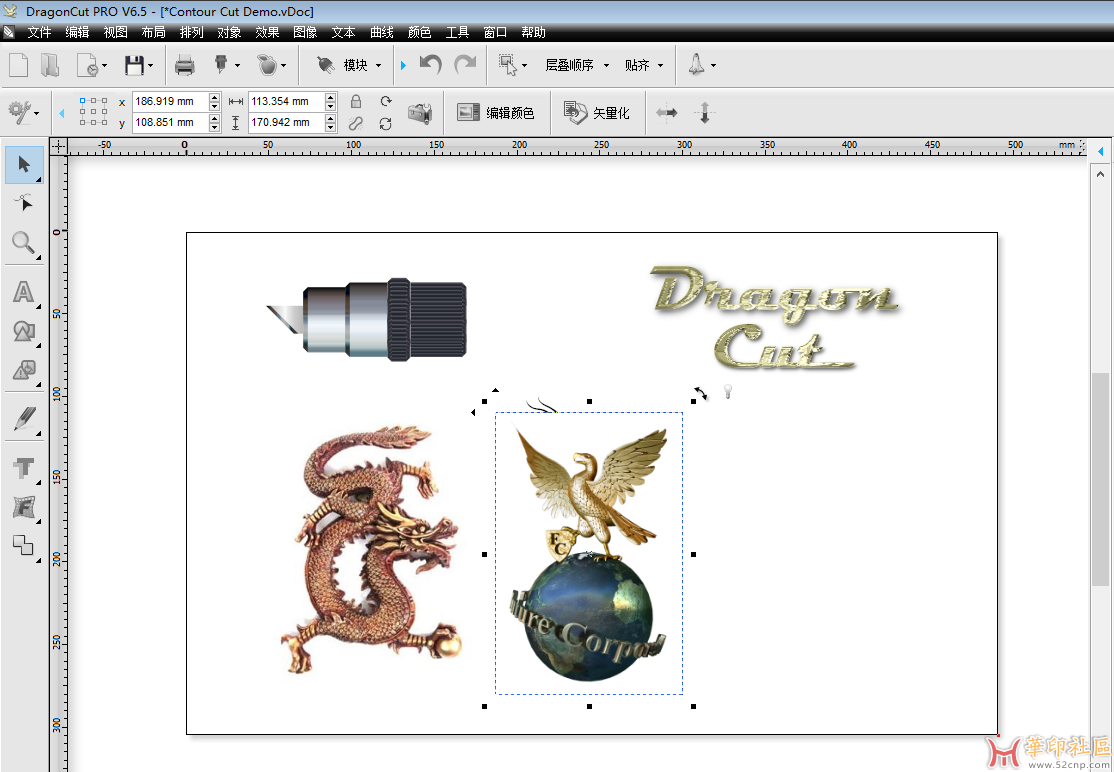Select the Zoom magnifier tool
Image resolution: width=1114 pixels, height=772 pixels.
23,242
